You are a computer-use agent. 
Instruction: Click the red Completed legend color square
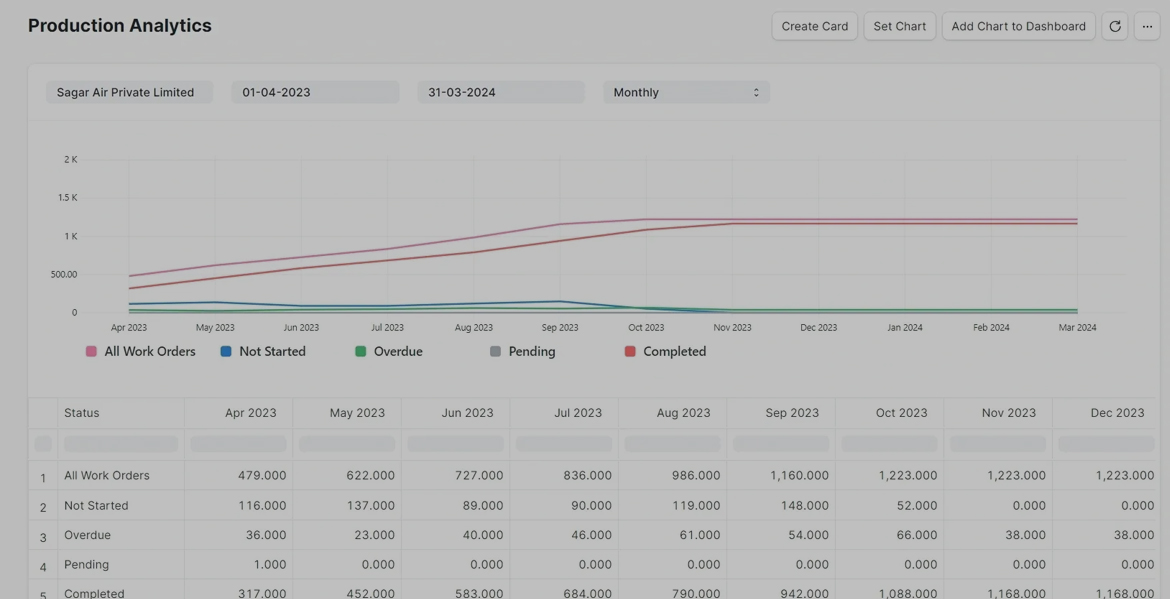630,351
